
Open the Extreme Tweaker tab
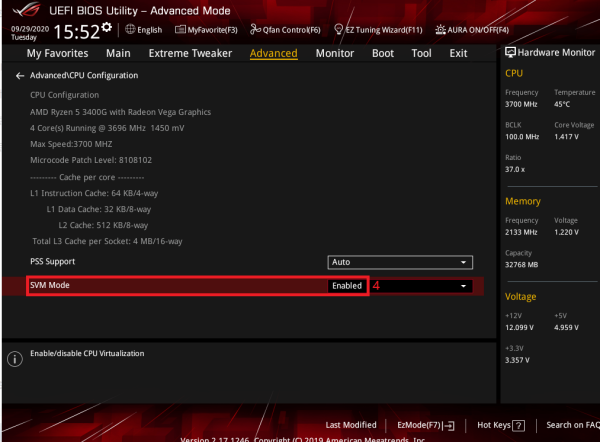pos(190,53)
